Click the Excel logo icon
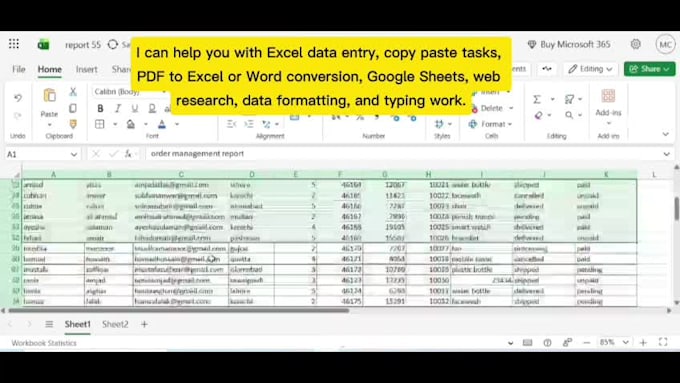This screenshot has height=383, width=680. point(43,45)
